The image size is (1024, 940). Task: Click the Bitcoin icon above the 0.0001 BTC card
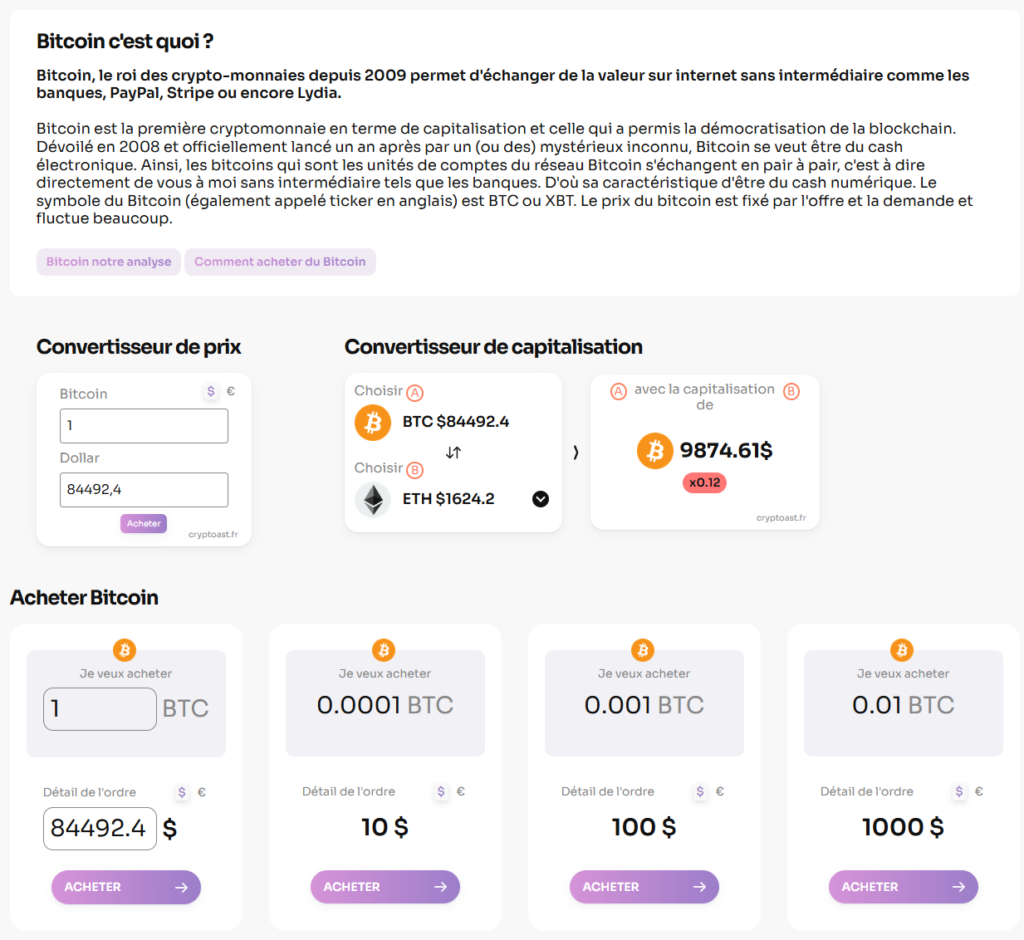click(384, 650)
